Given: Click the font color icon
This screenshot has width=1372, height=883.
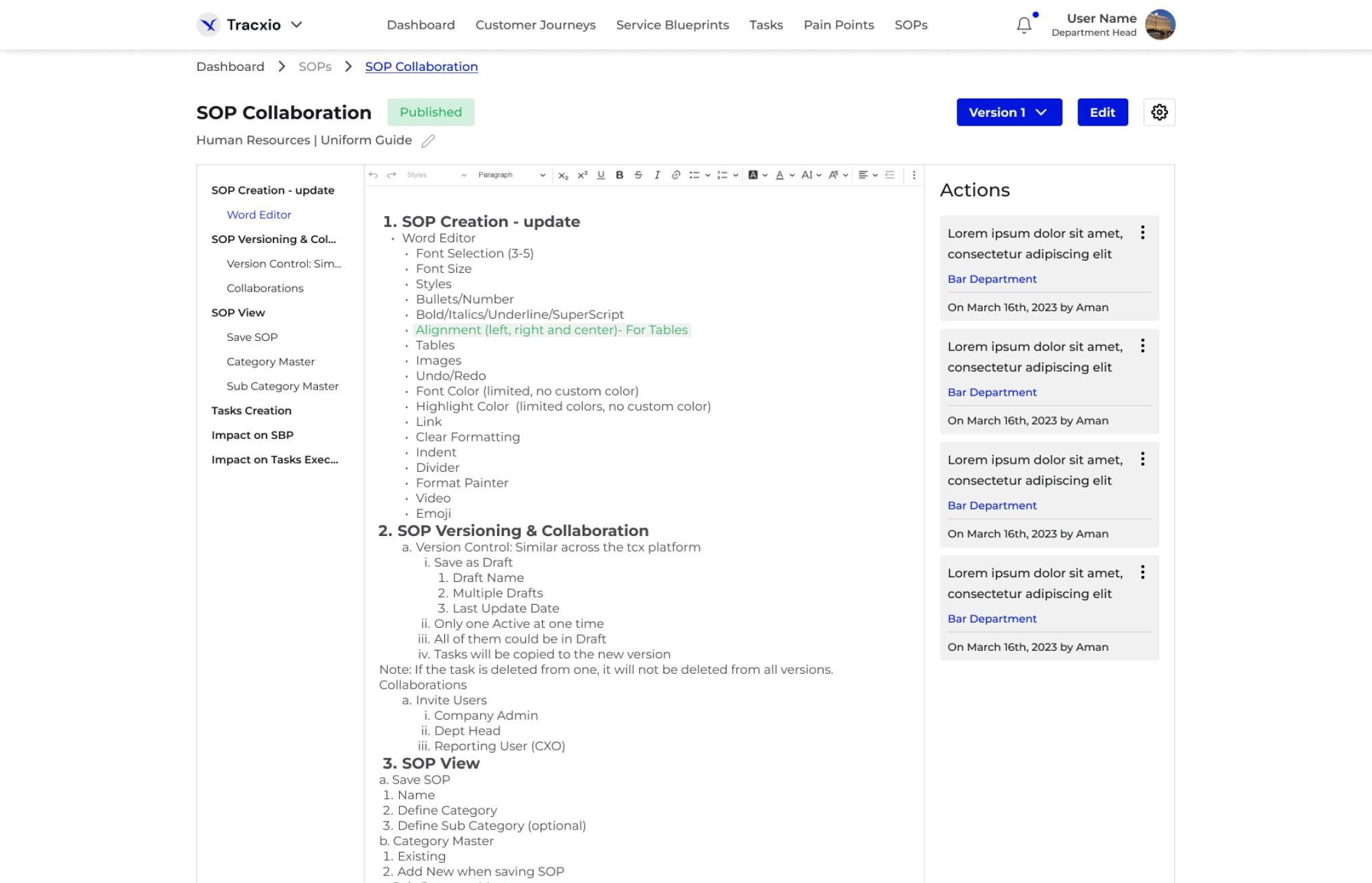Looking at the screenshot, I should click(780, 175).
